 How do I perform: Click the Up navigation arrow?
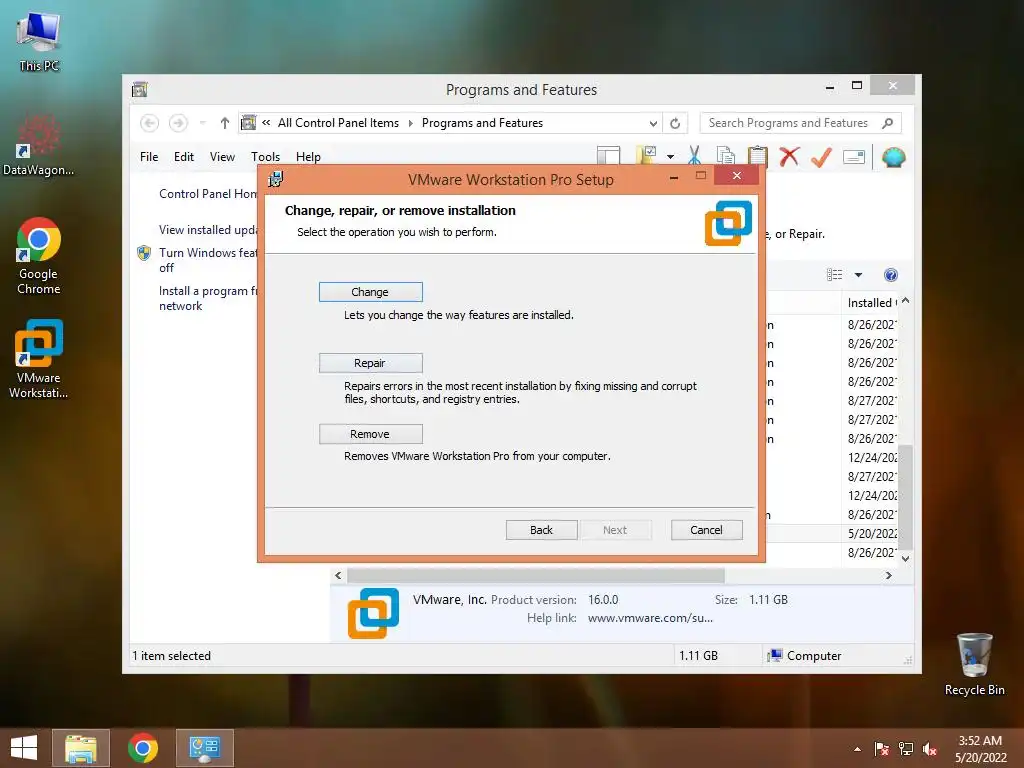coord(225,123)
